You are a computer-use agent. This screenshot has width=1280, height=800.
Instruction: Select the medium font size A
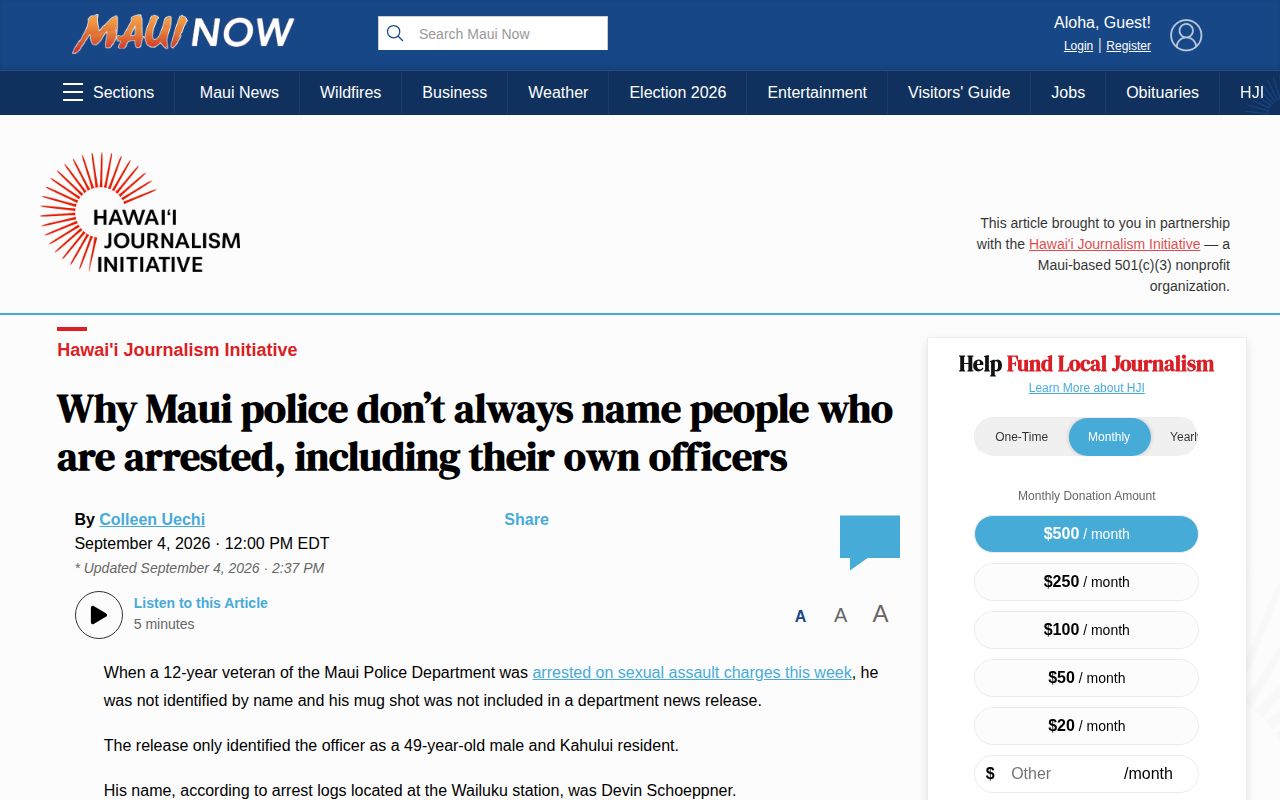[841, 615]
